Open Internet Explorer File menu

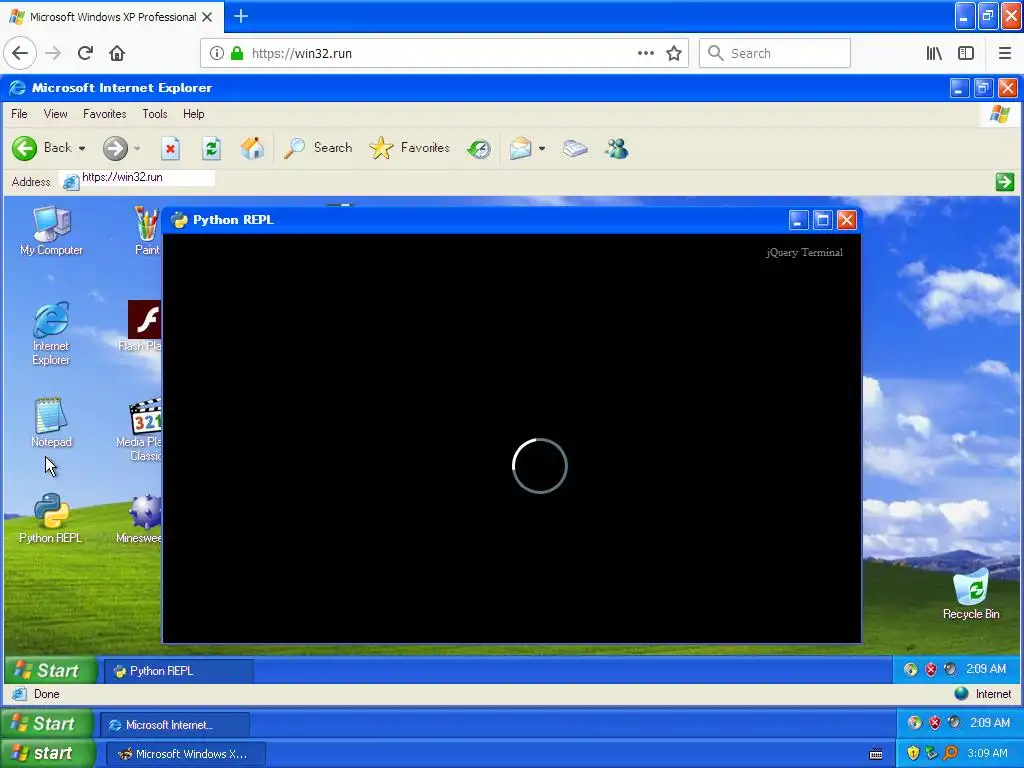(x=19, y=114)
